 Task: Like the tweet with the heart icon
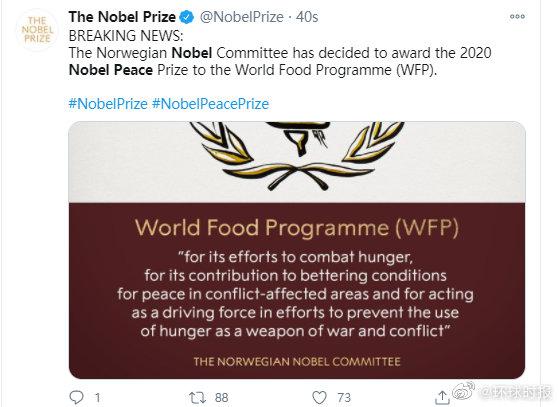(319, 397)
